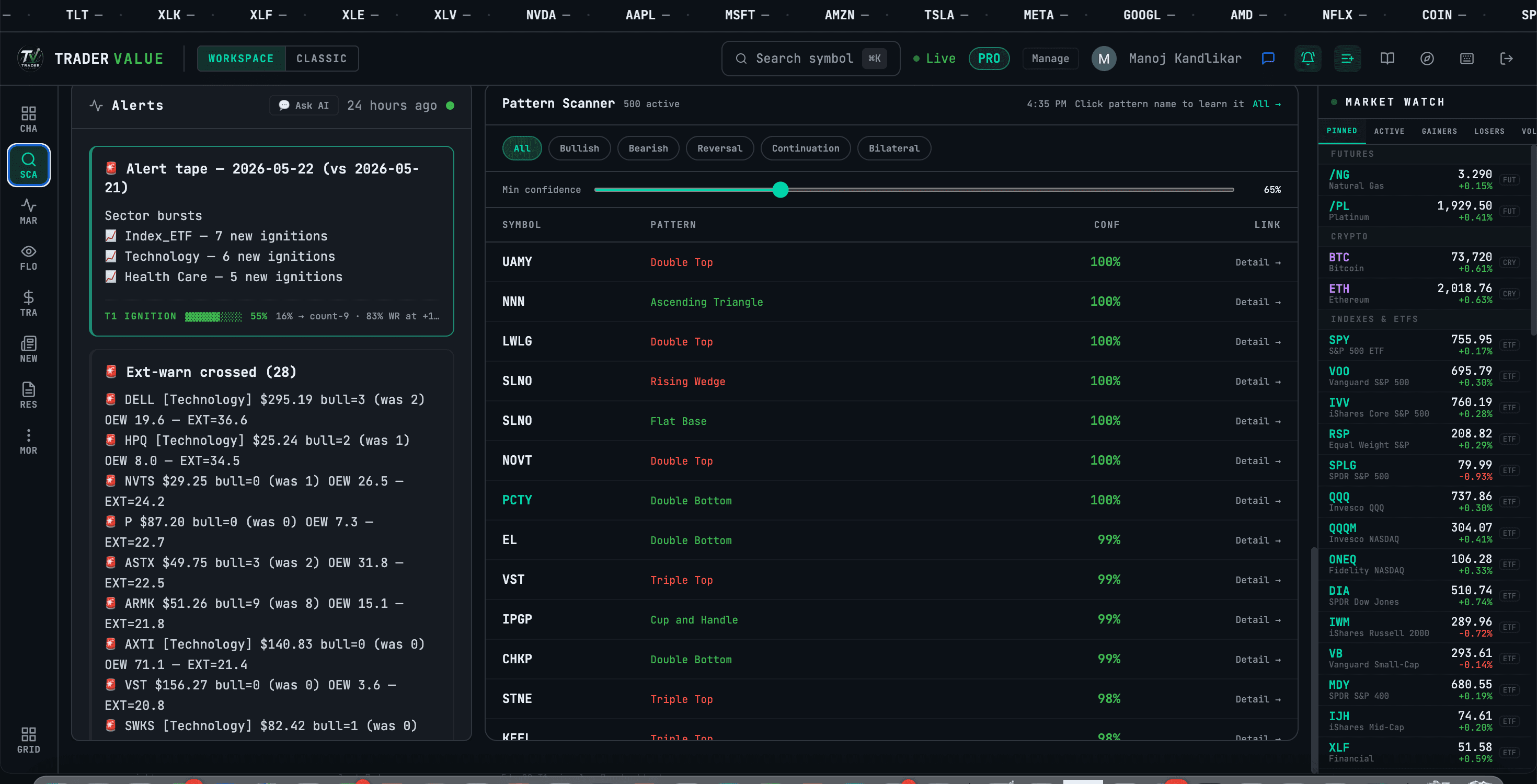Open the MOR more options icon

28,441
